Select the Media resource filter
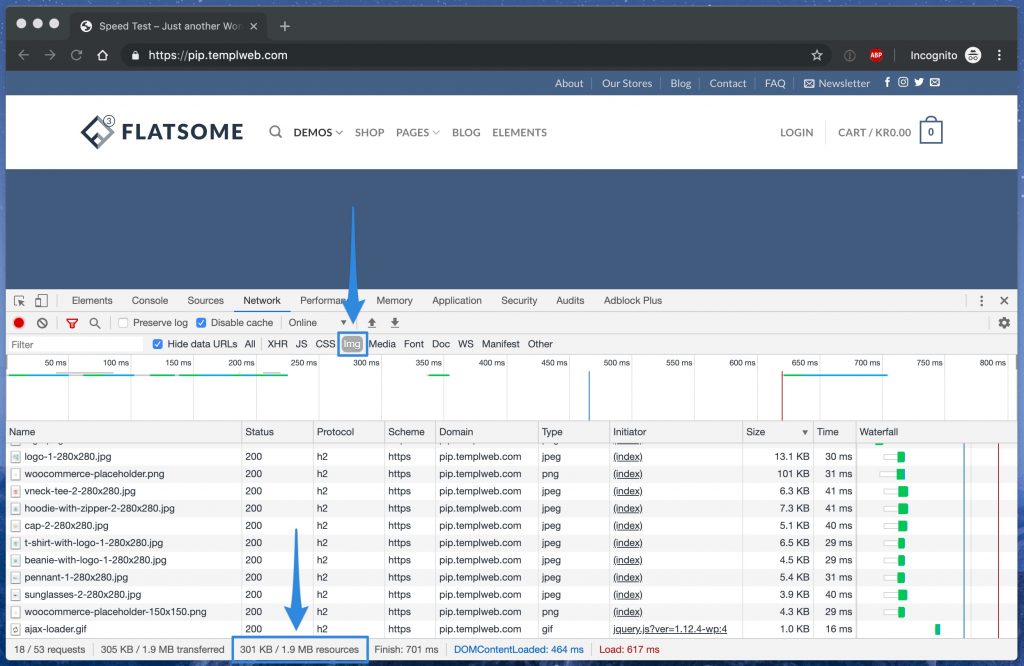The image size is (1024, 666). (x=382, y=344)
